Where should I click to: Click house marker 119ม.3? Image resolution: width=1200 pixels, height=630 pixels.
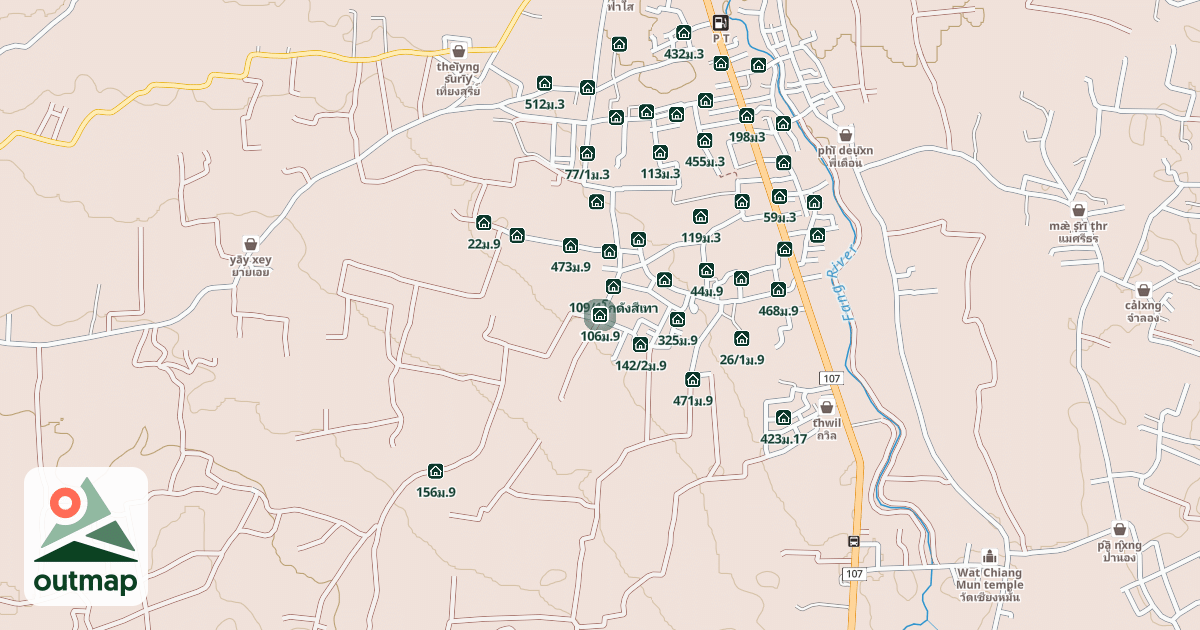point(701,217)
